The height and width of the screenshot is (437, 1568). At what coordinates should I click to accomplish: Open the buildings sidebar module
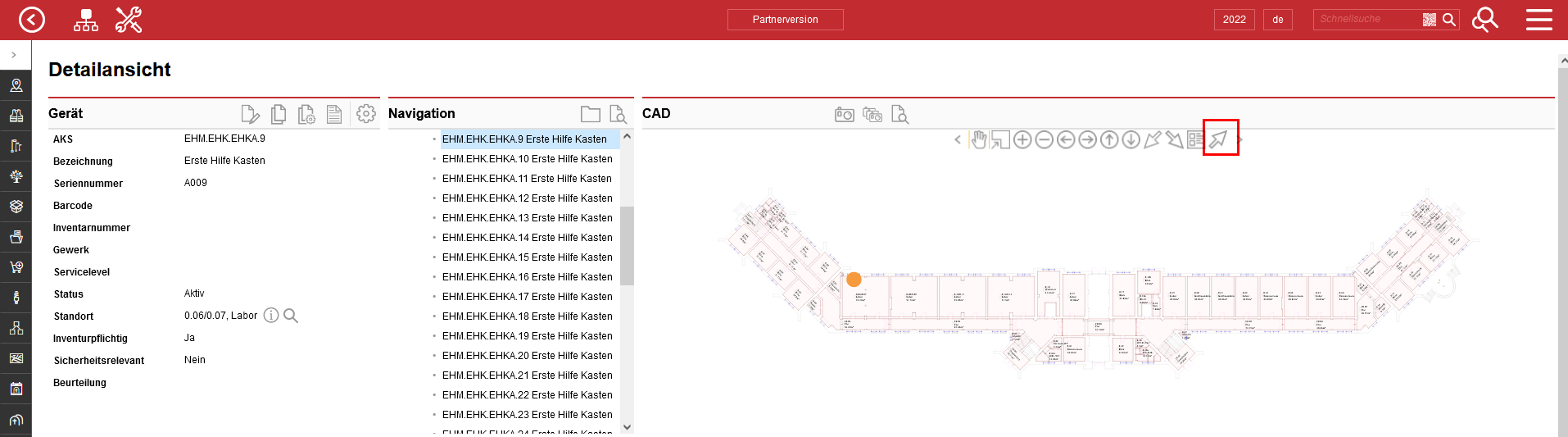(16, 116)
